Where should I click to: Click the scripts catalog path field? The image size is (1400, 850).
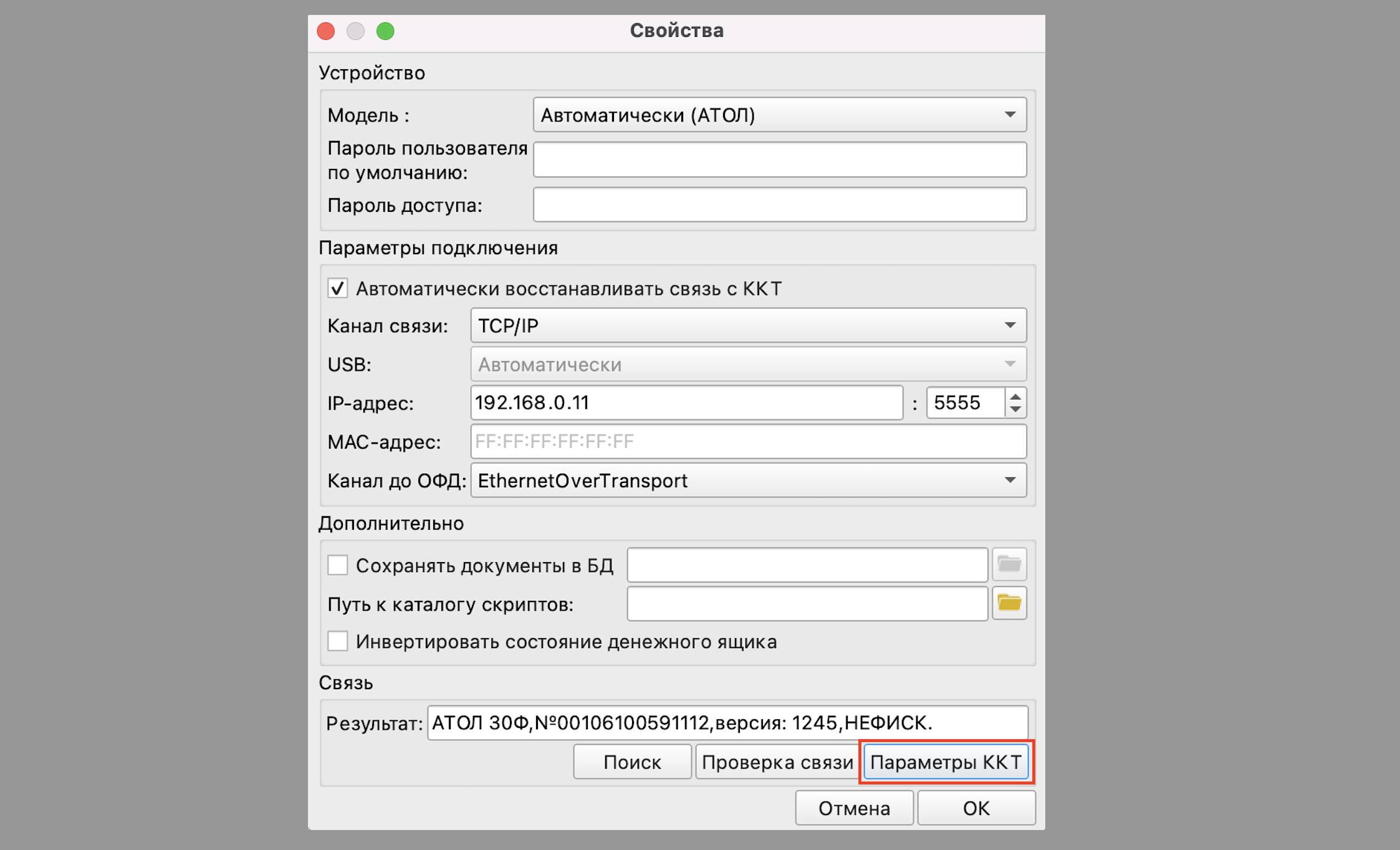click(x=807, y=604)
